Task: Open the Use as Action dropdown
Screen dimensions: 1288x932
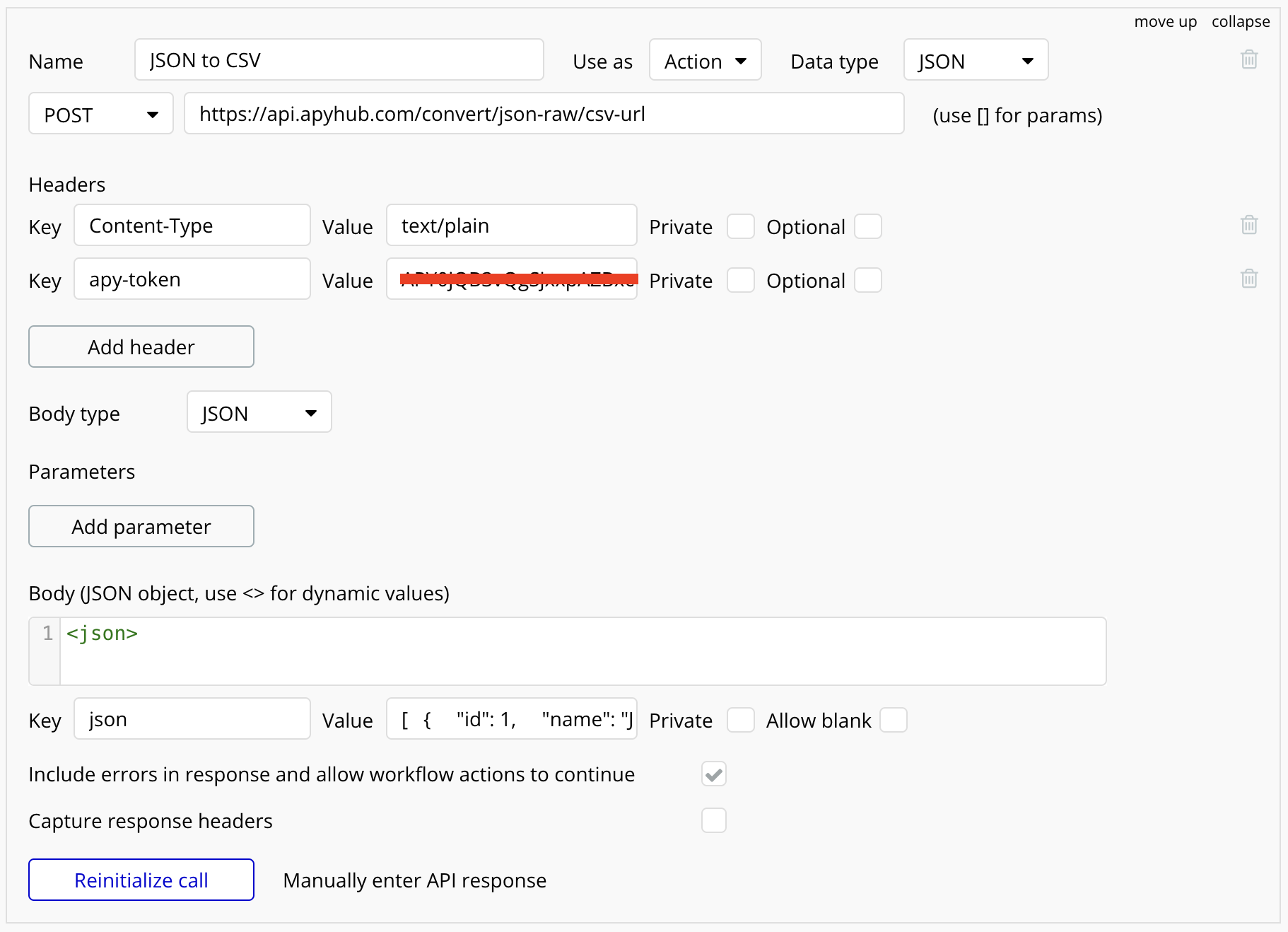Action: 706,60
